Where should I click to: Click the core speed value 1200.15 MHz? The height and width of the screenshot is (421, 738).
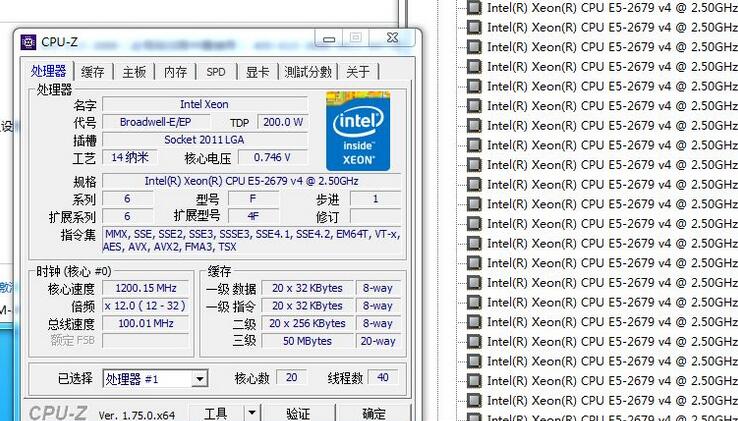click(145, 288)
